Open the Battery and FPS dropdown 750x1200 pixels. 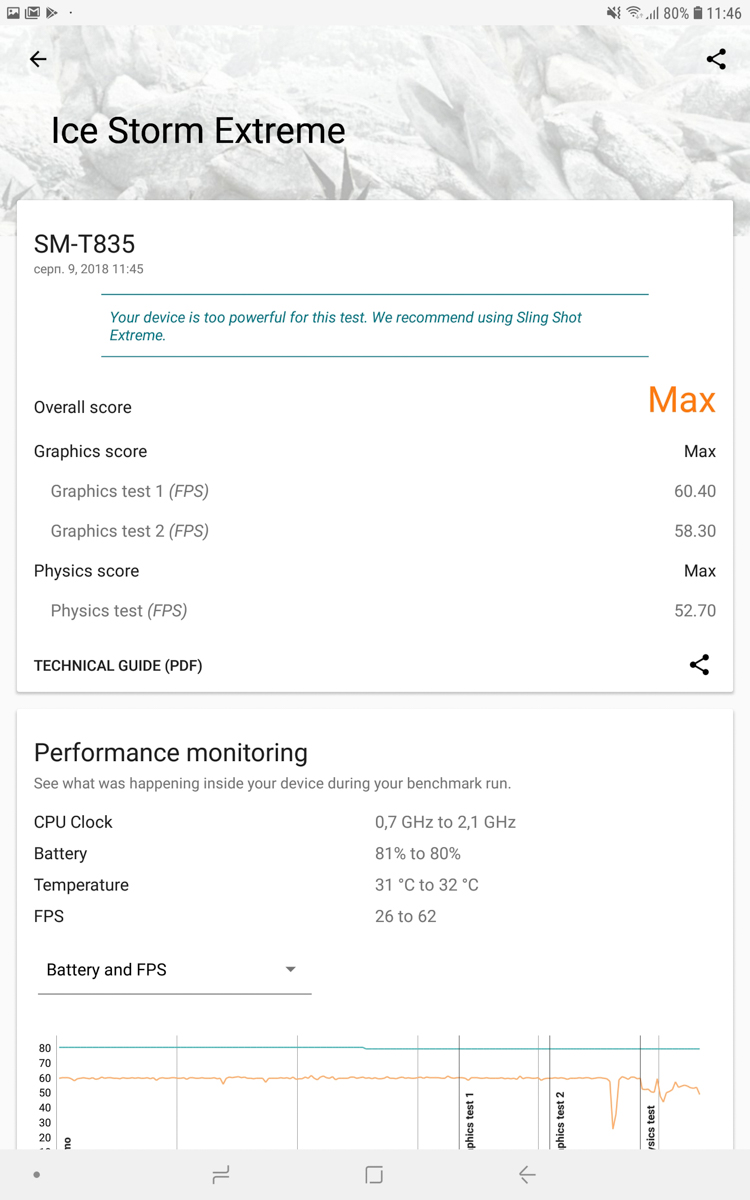[174, 970]
